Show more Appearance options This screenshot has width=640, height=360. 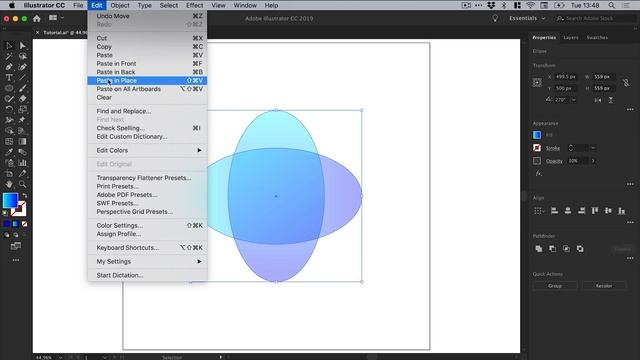click(630, 184)
